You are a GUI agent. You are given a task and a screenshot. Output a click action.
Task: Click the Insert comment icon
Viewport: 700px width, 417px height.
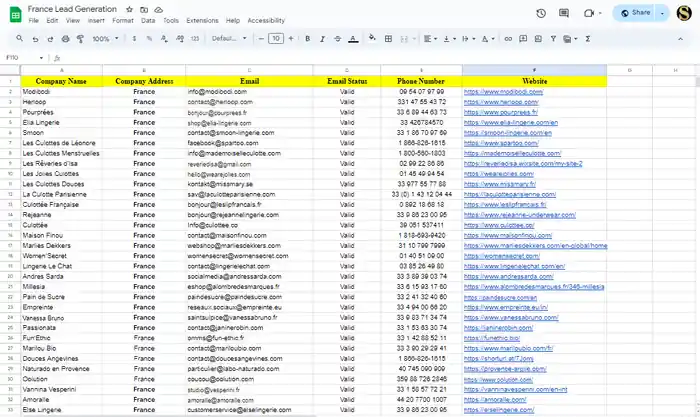coord(523,39)
